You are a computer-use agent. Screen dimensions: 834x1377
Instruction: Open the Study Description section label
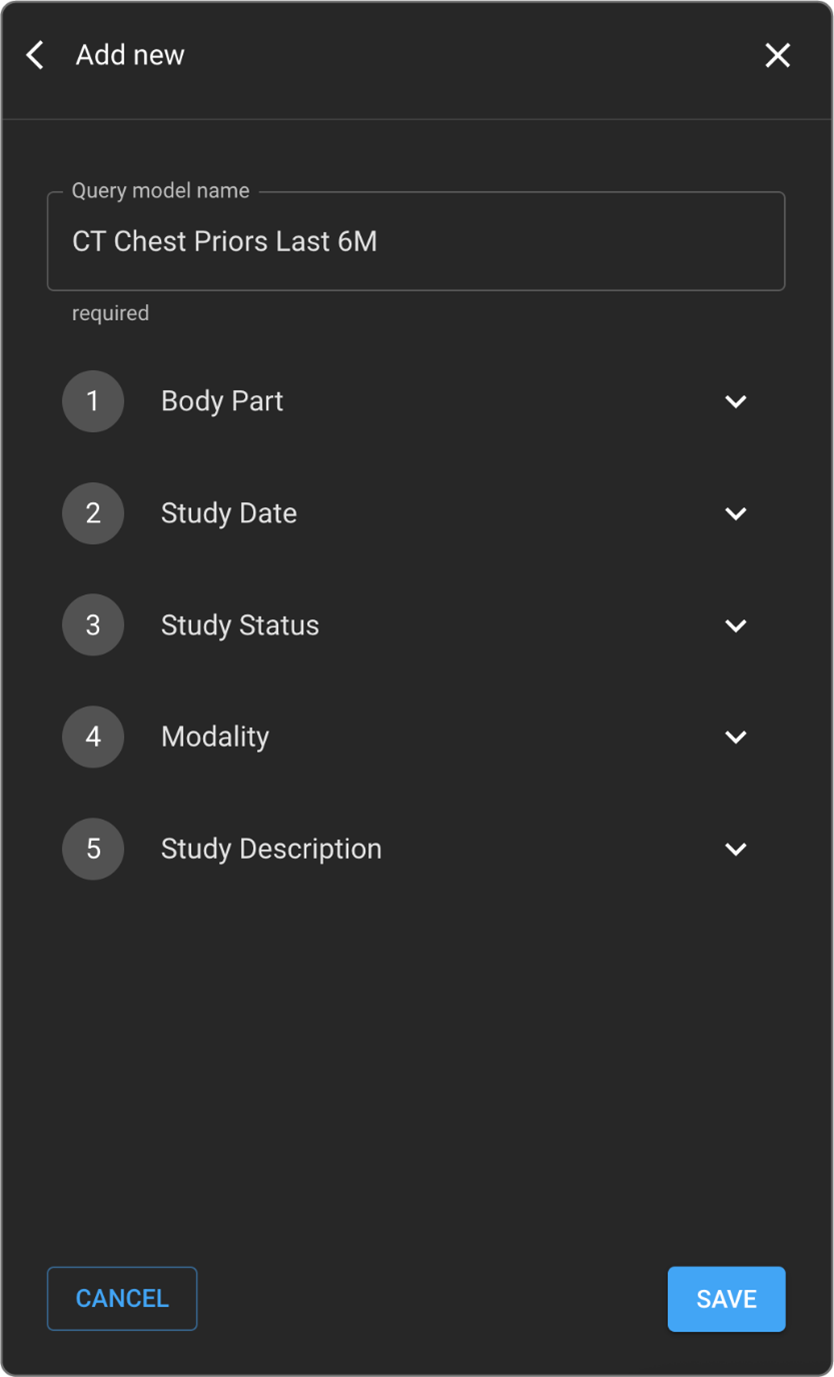271,849
